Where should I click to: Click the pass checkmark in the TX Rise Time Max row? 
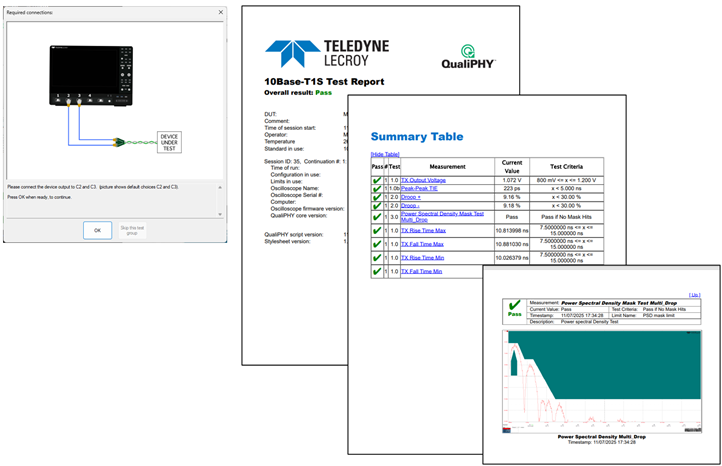pyautogui.click(x=377, y=230)
